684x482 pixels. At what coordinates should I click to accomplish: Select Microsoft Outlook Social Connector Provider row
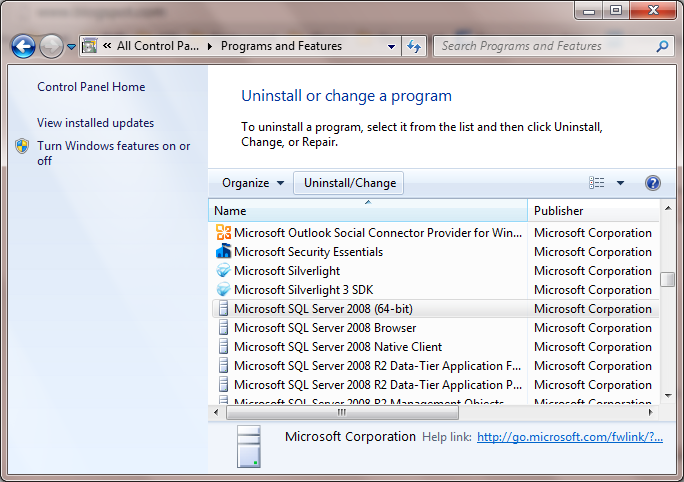(x=435, y=233)
